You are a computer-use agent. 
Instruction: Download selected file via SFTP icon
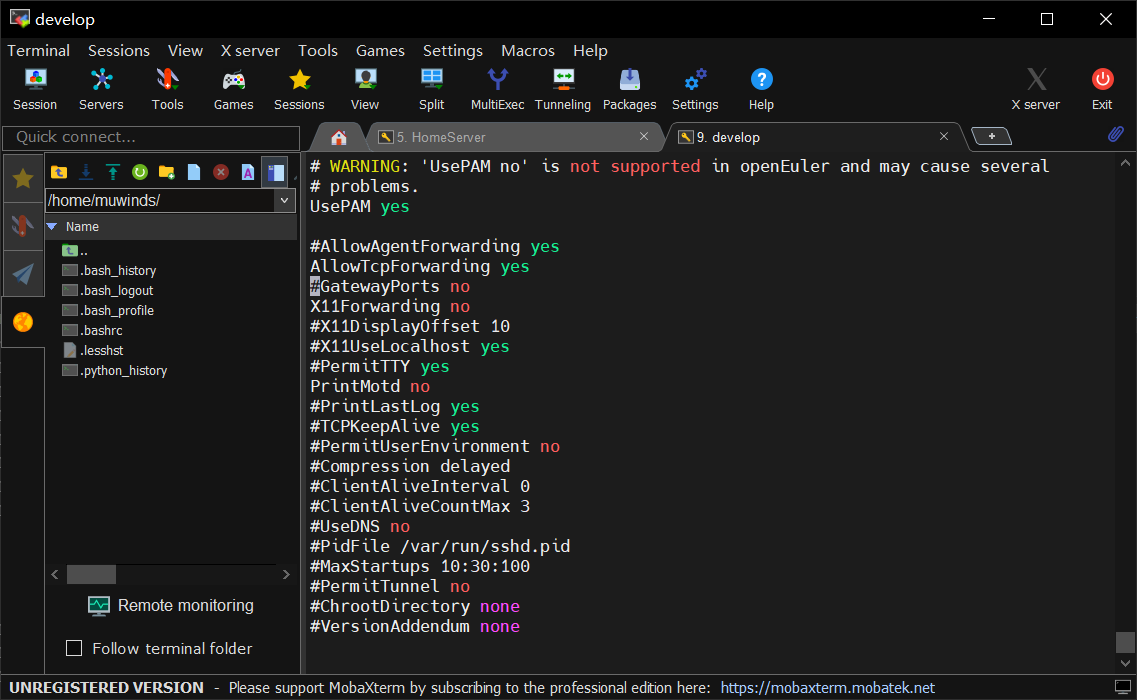pyautogui.click(x=86, y=172)
